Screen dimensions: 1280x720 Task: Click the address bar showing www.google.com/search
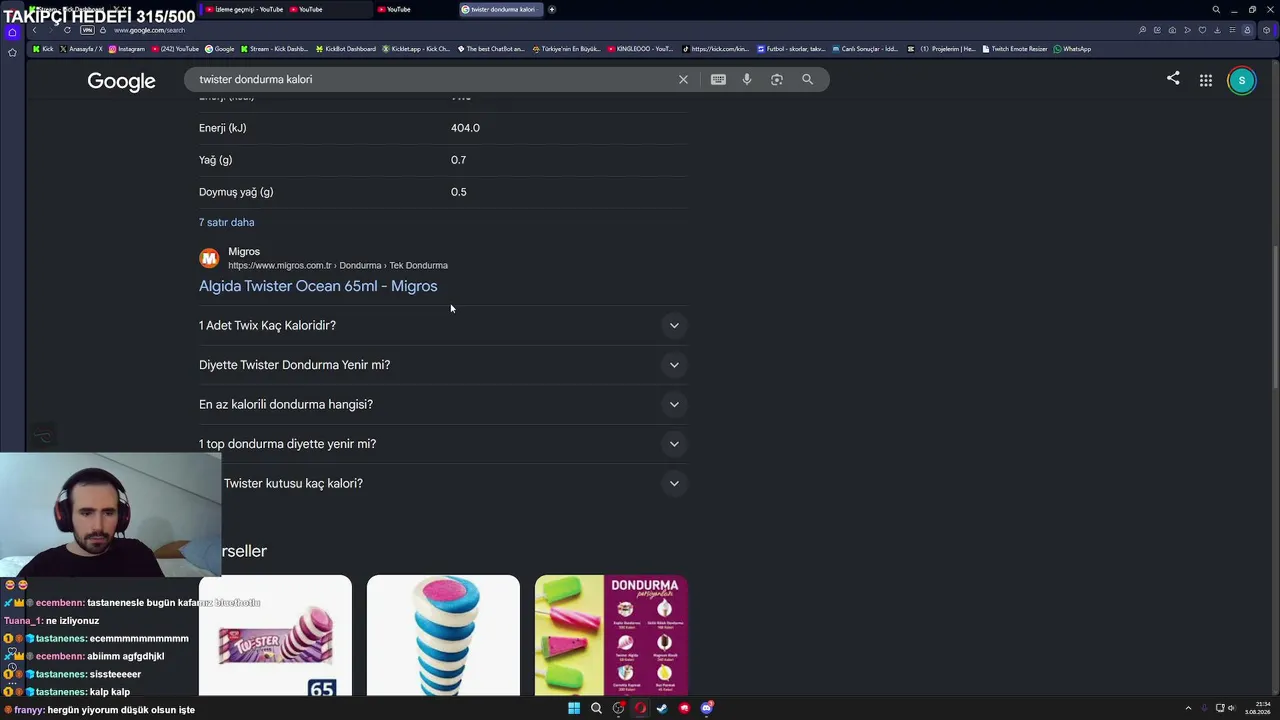click(149, 30)
